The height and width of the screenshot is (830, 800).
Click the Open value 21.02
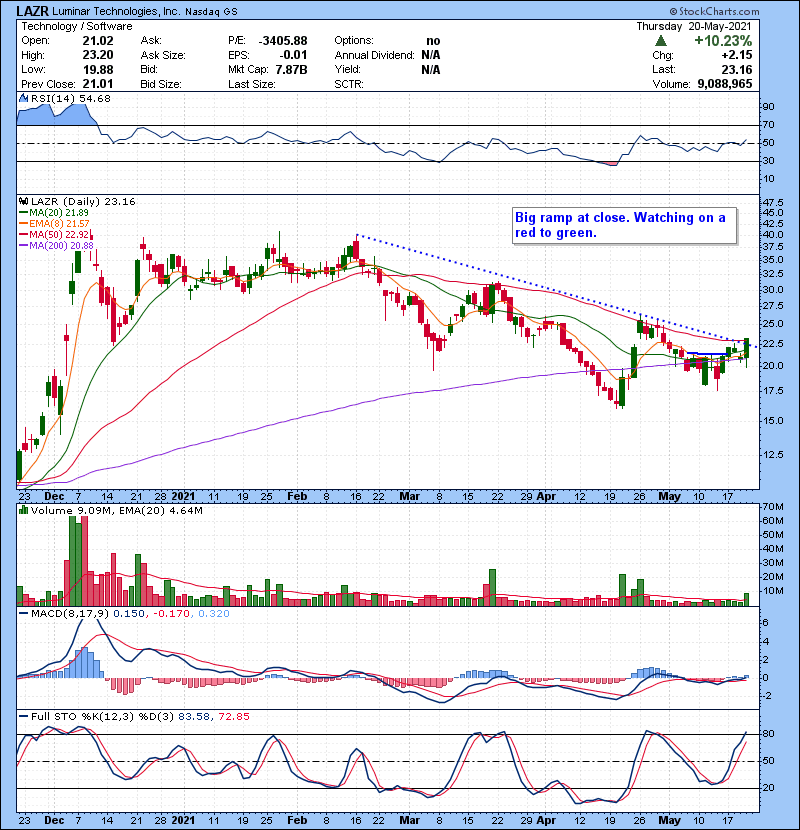(98, 41)
